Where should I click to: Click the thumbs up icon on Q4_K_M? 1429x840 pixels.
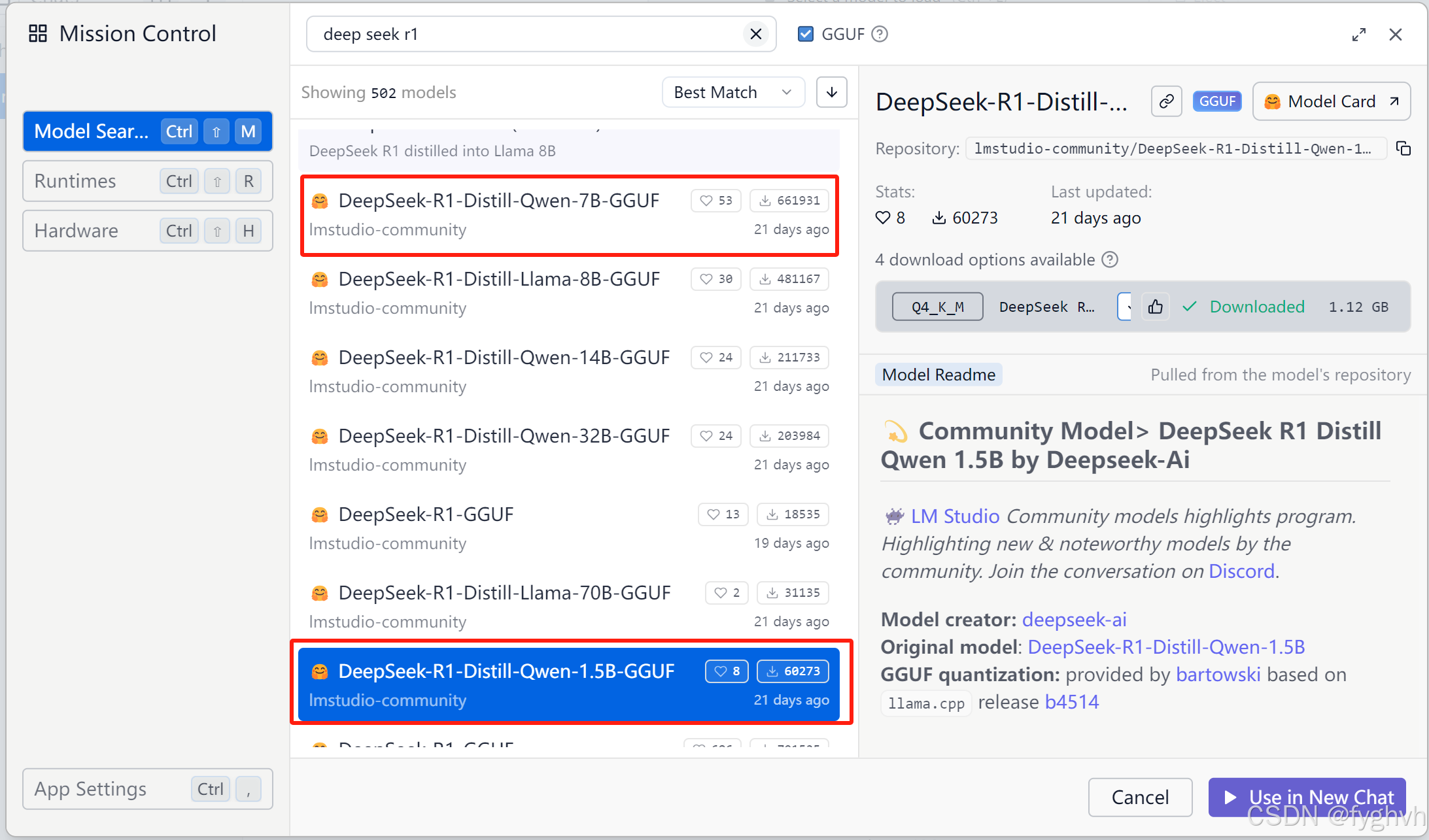1156,307
